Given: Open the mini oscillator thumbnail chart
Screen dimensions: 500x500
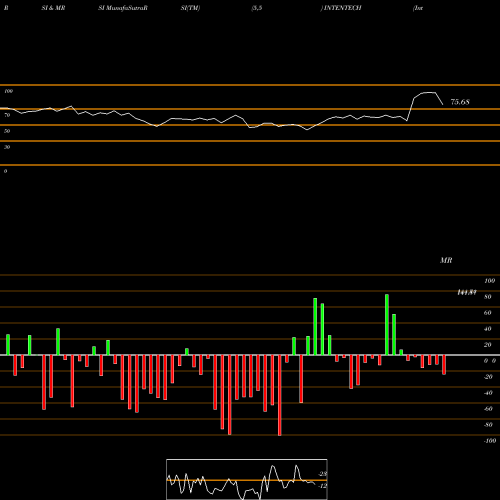Looking at the screenshot, I should (247, 479).
